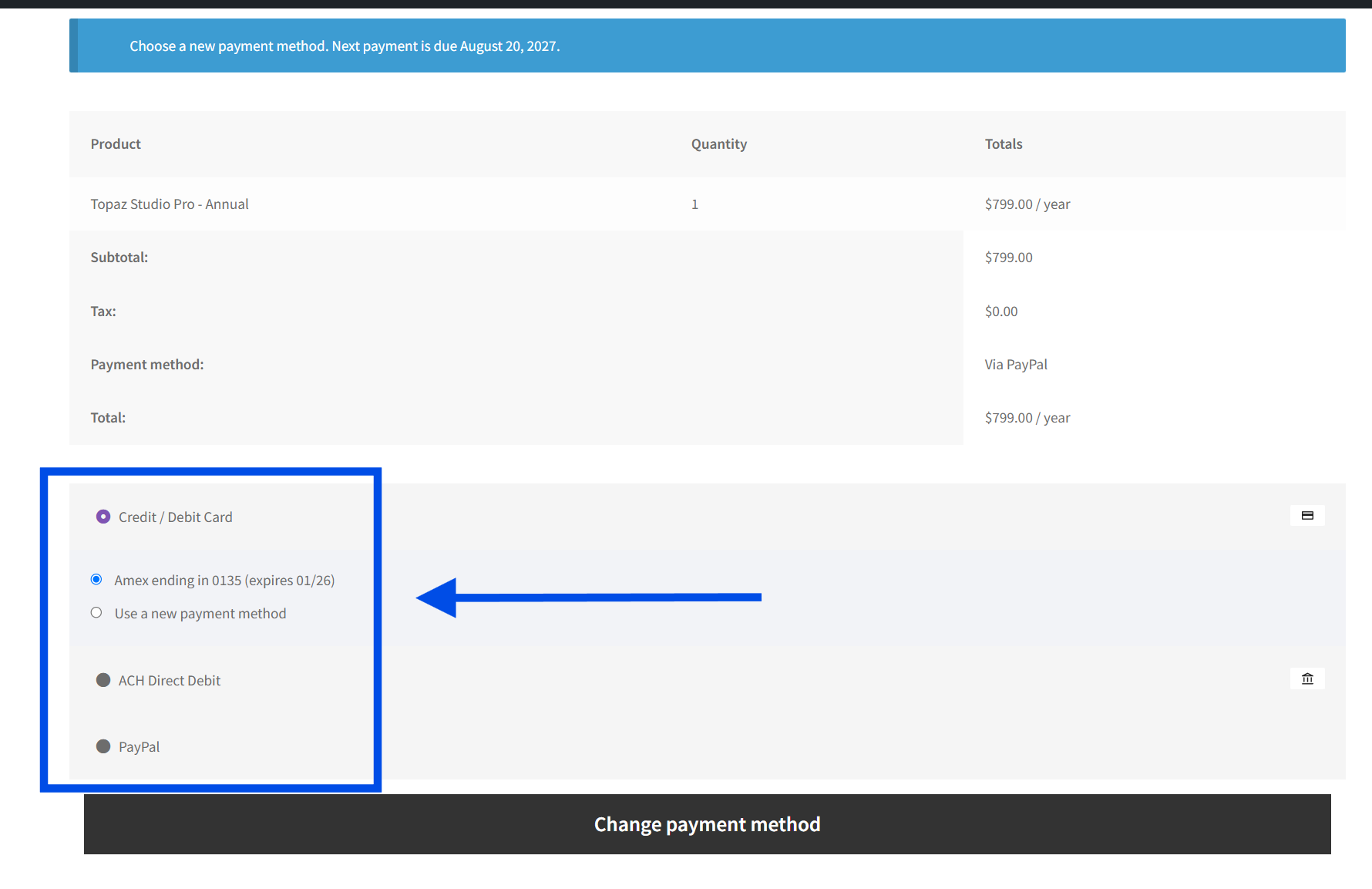Click the Amex ending in 0135 label text

click(224, 581)
